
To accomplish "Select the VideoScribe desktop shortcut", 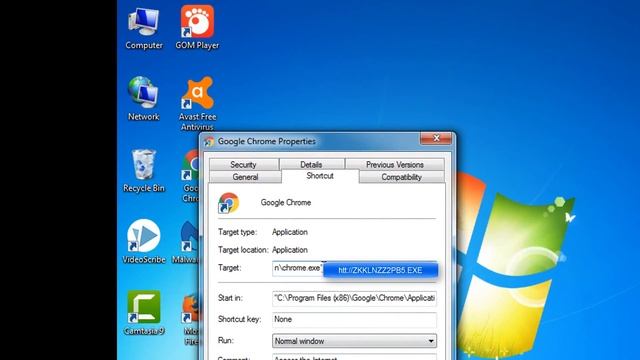I will tap(144, 242).
